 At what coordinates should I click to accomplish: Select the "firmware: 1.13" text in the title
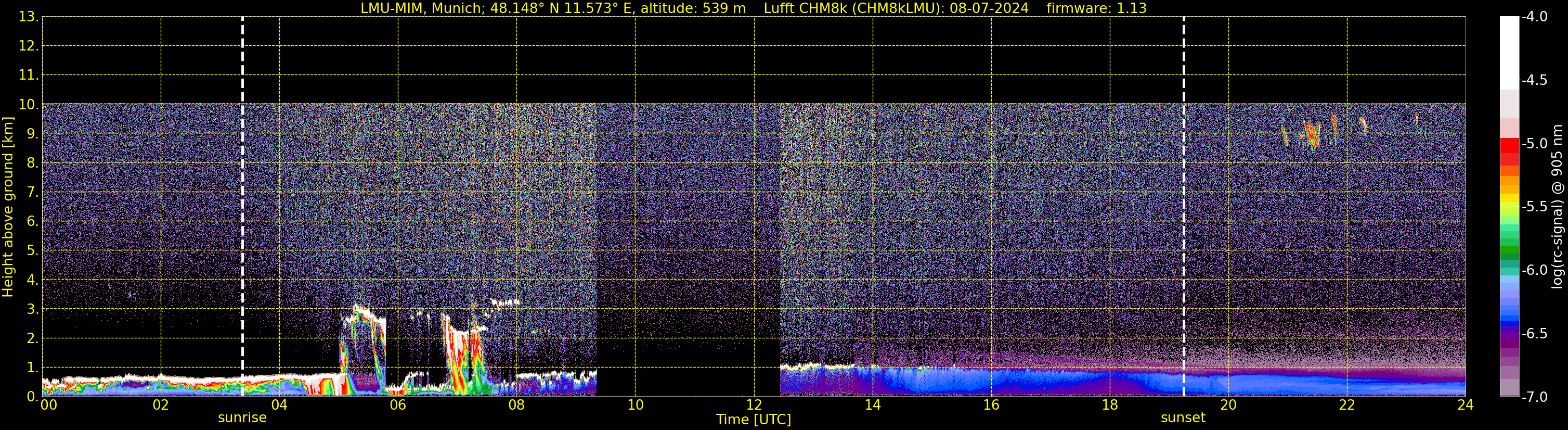click(1096, 8)
